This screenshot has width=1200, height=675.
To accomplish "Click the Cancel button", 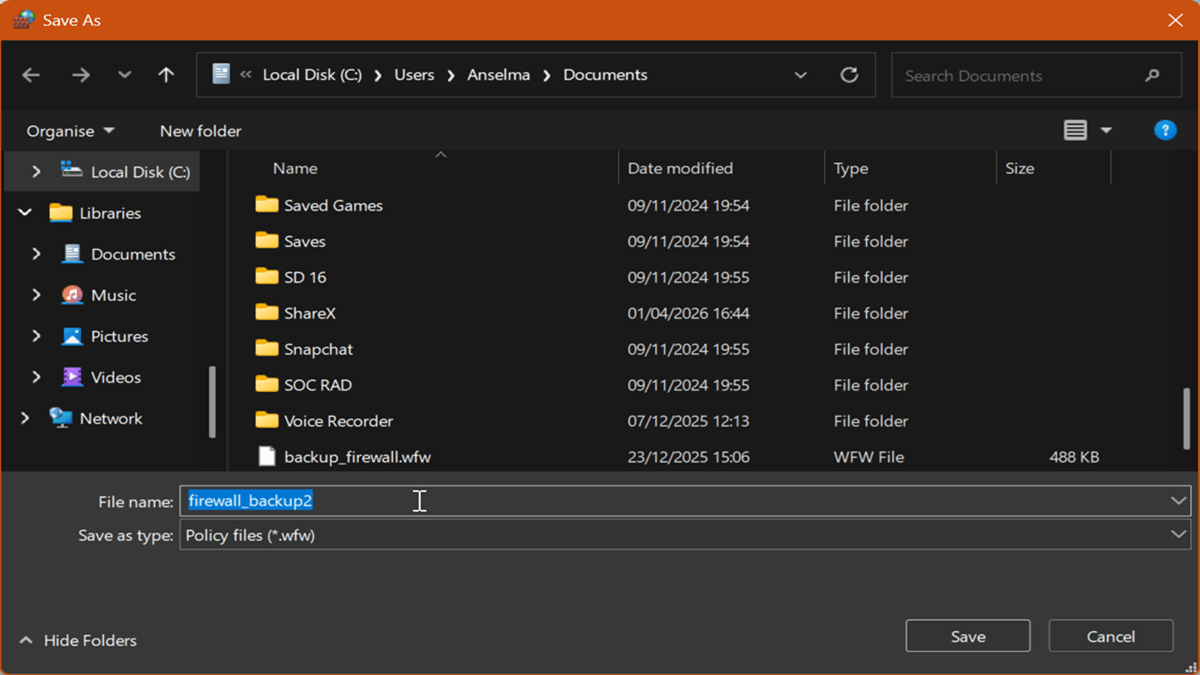I will 1110,636.
